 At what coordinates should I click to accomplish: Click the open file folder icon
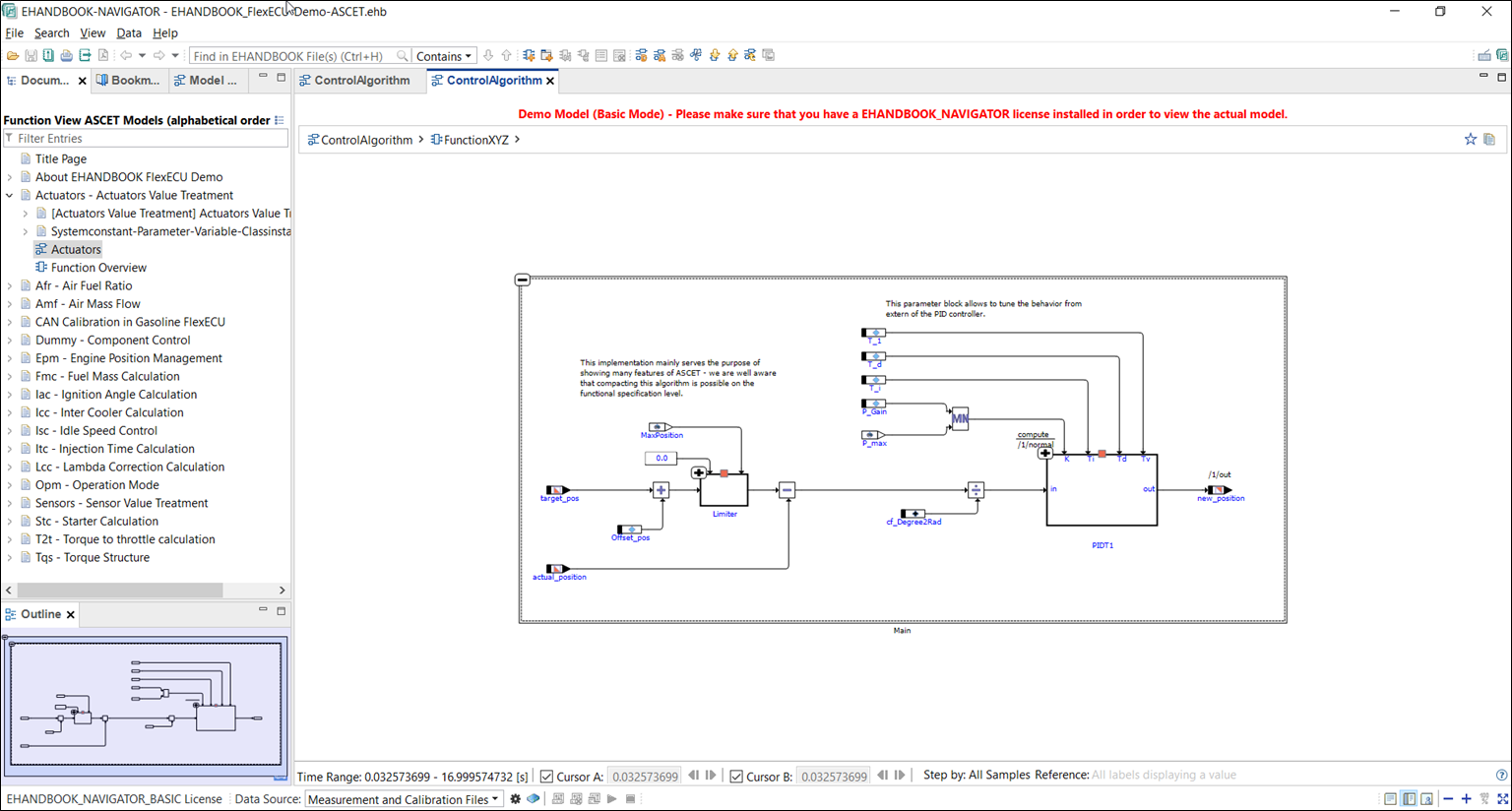coord(13,56)
